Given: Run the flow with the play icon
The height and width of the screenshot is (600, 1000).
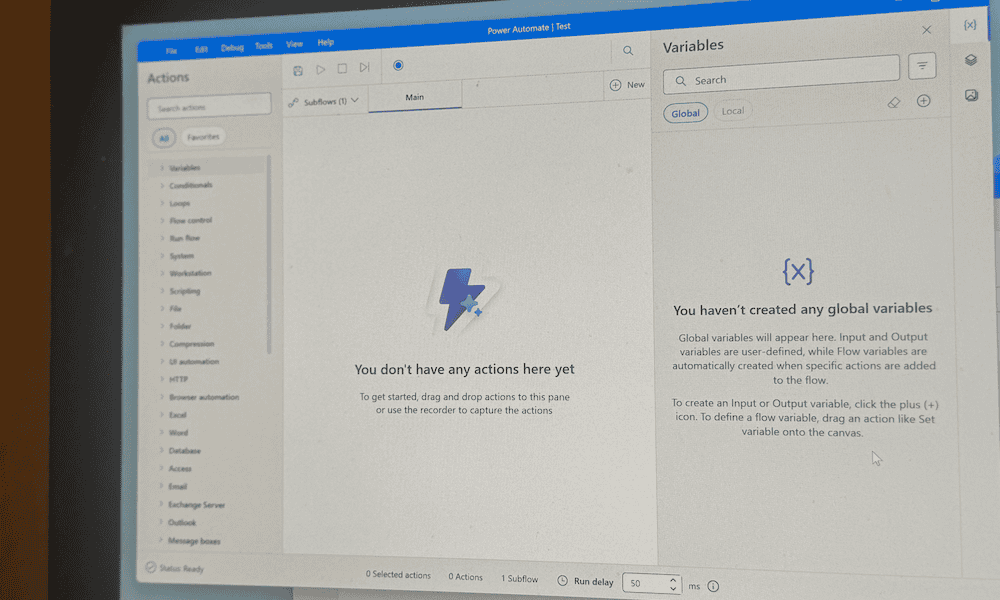Looking at the screenshot, I should pos(321,70).
